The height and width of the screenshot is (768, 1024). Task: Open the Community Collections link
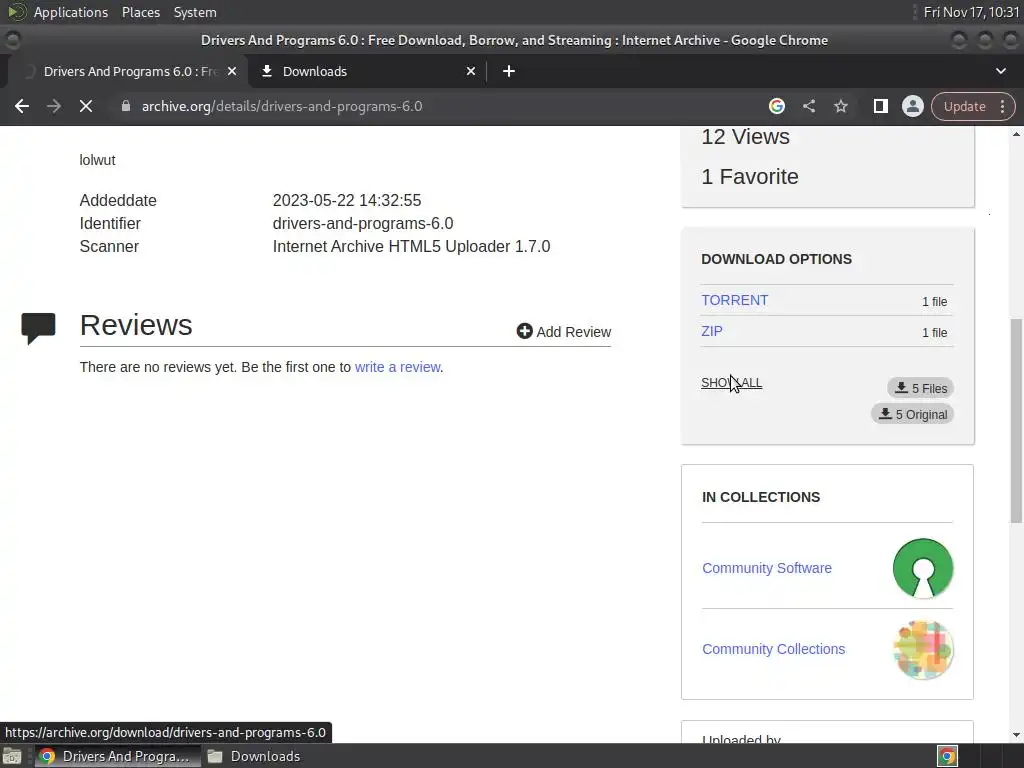click(773, 649)
